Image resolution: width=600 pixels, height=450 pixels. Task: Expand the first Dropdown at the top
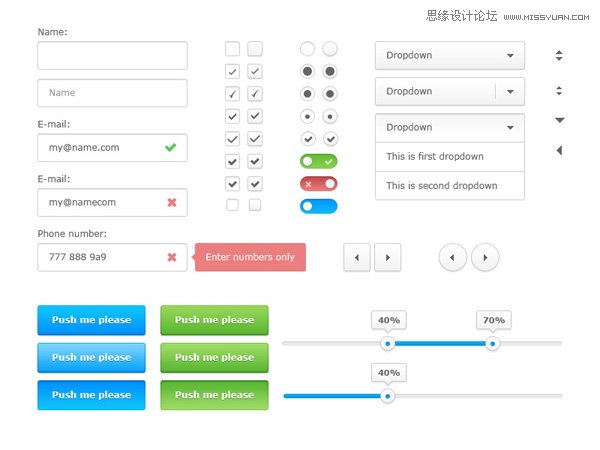pyautogui.click(x=450, y=55)
